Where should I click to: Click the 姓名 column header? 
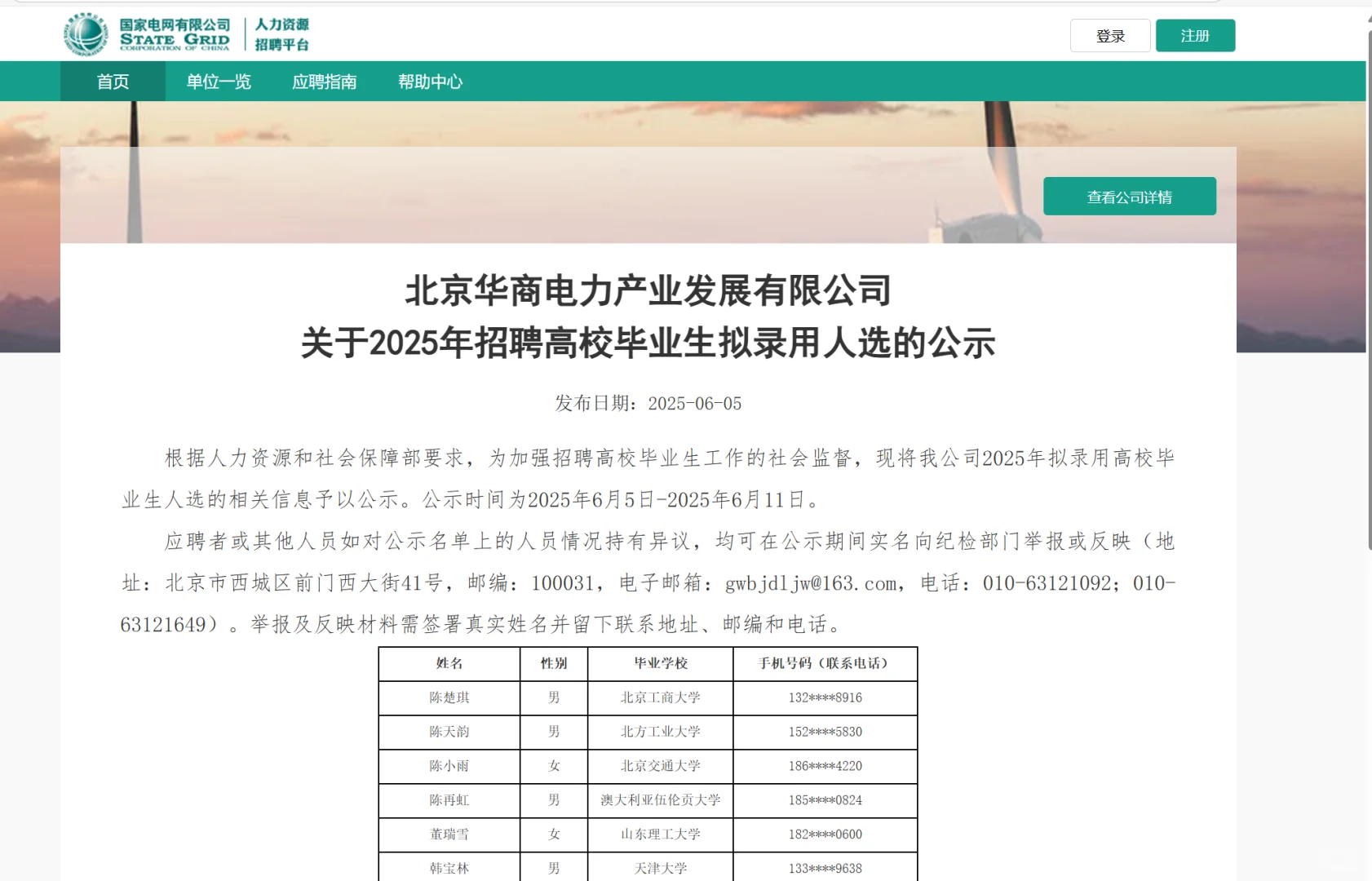(449, 663)
